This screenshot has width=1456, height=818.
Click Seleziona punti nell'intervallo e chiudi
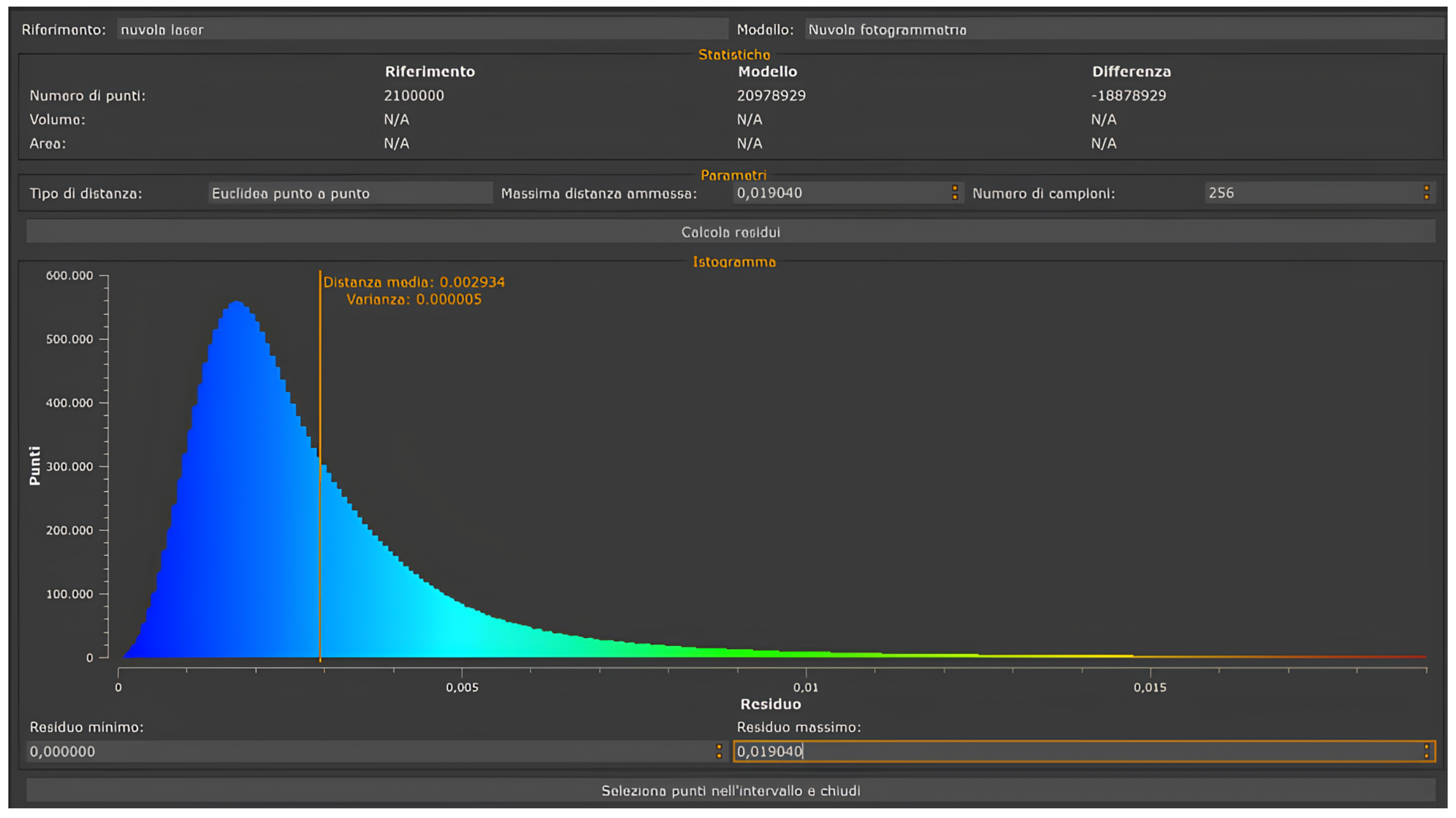(730, 790)
